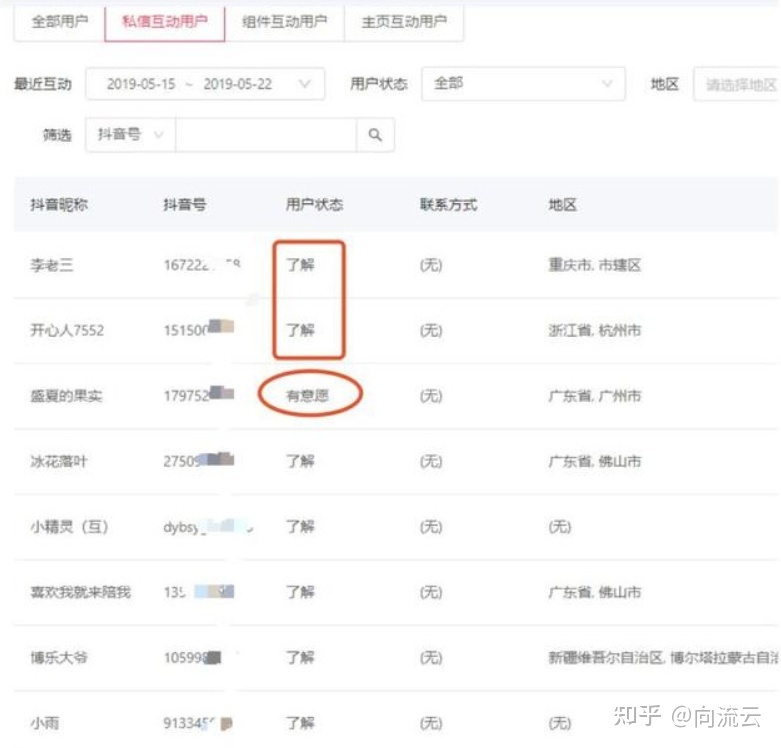The width and height of the screenshot is (781, 748).
Task: Select the user 冰花落叶
Action: tap(56, 461)
